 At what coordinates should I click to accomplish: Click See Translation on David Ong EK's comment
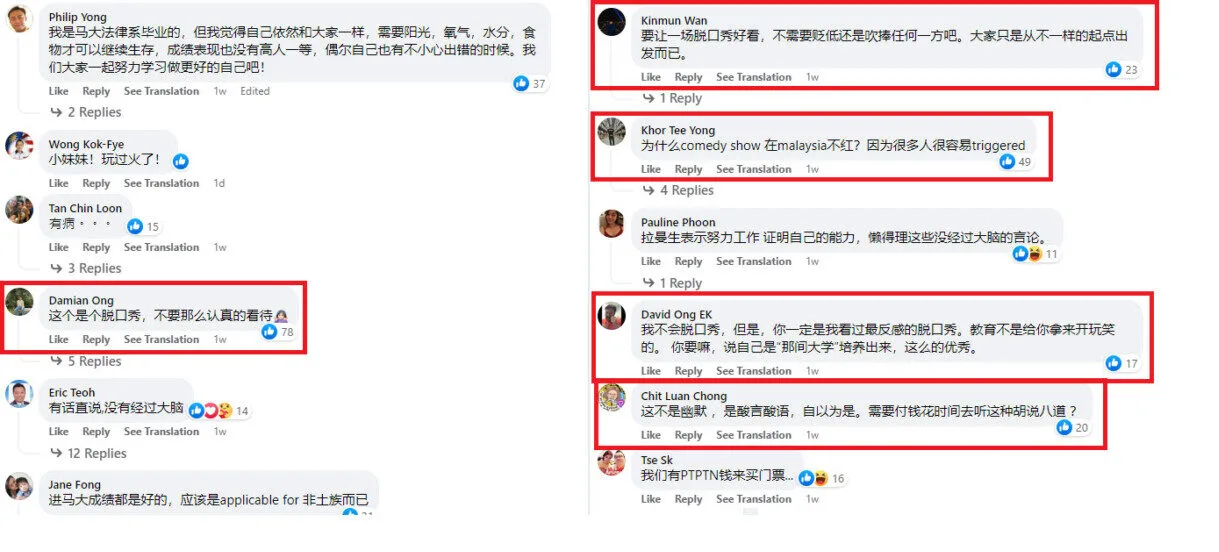[753, 371]
